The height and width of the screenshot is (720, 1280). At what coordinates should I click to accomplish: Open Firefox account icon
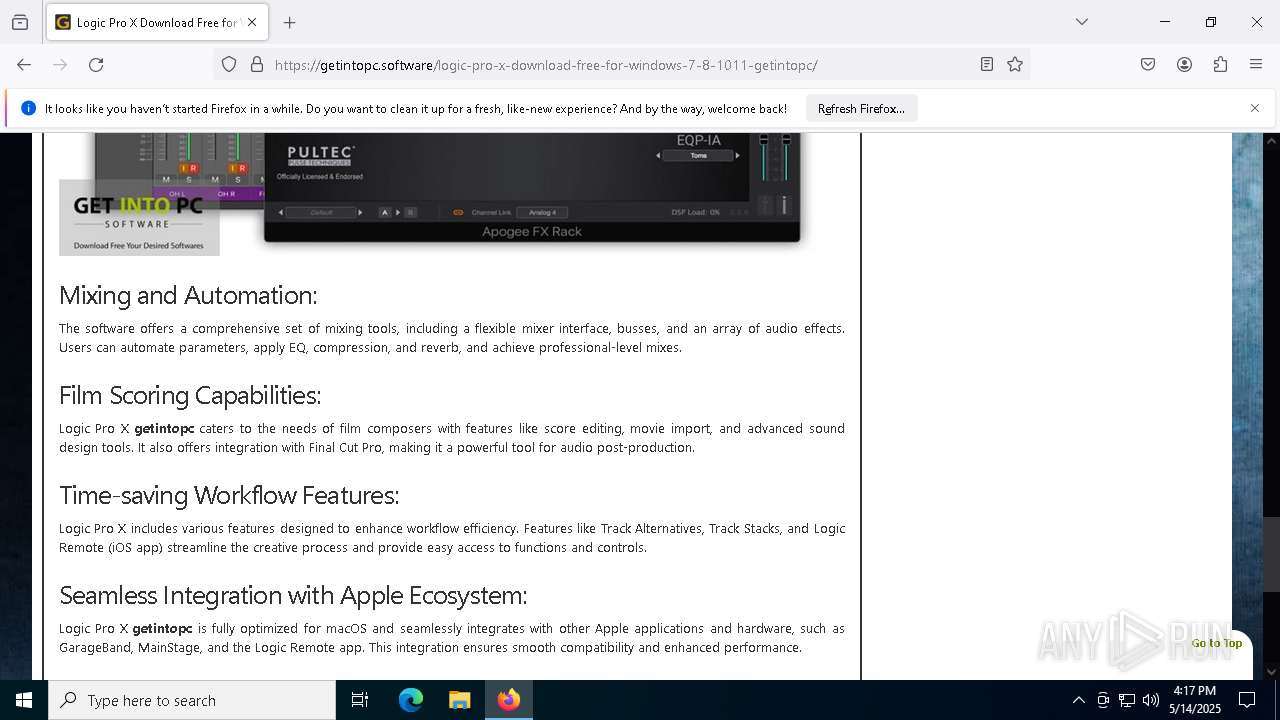1184,64
